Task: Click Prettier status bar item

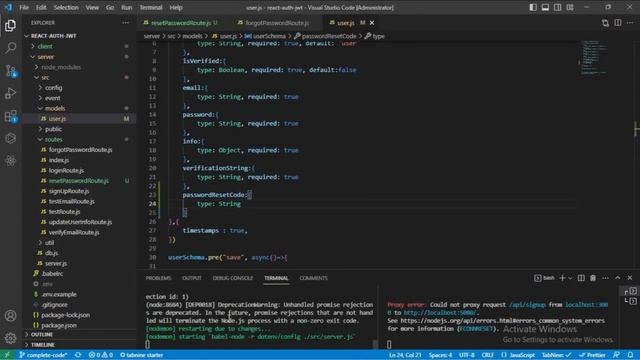Action: point(592,355)
